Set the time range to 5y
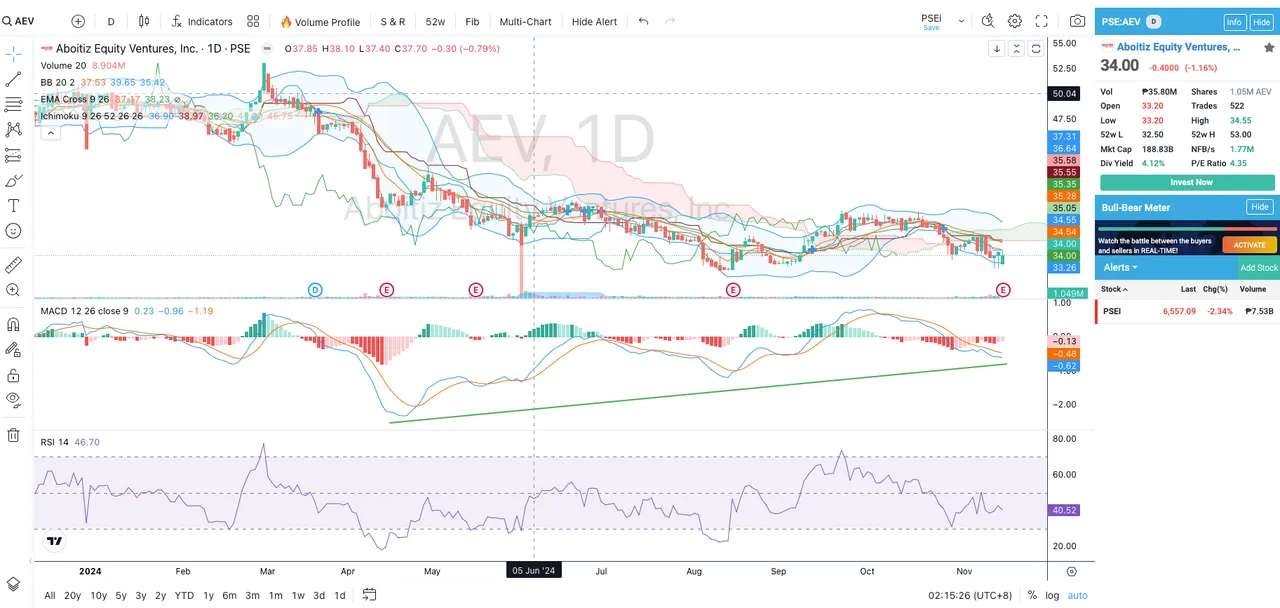The image size is (1280, 608). (121, 595)
